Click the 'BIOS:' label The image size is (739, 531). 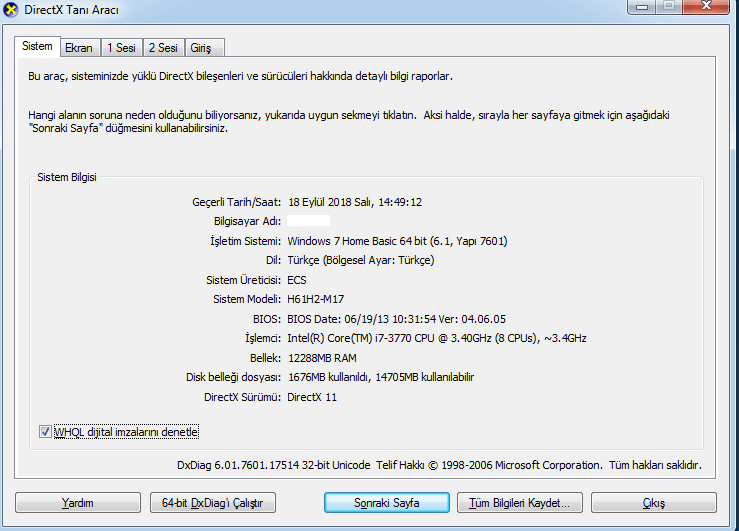coord(267,319)
